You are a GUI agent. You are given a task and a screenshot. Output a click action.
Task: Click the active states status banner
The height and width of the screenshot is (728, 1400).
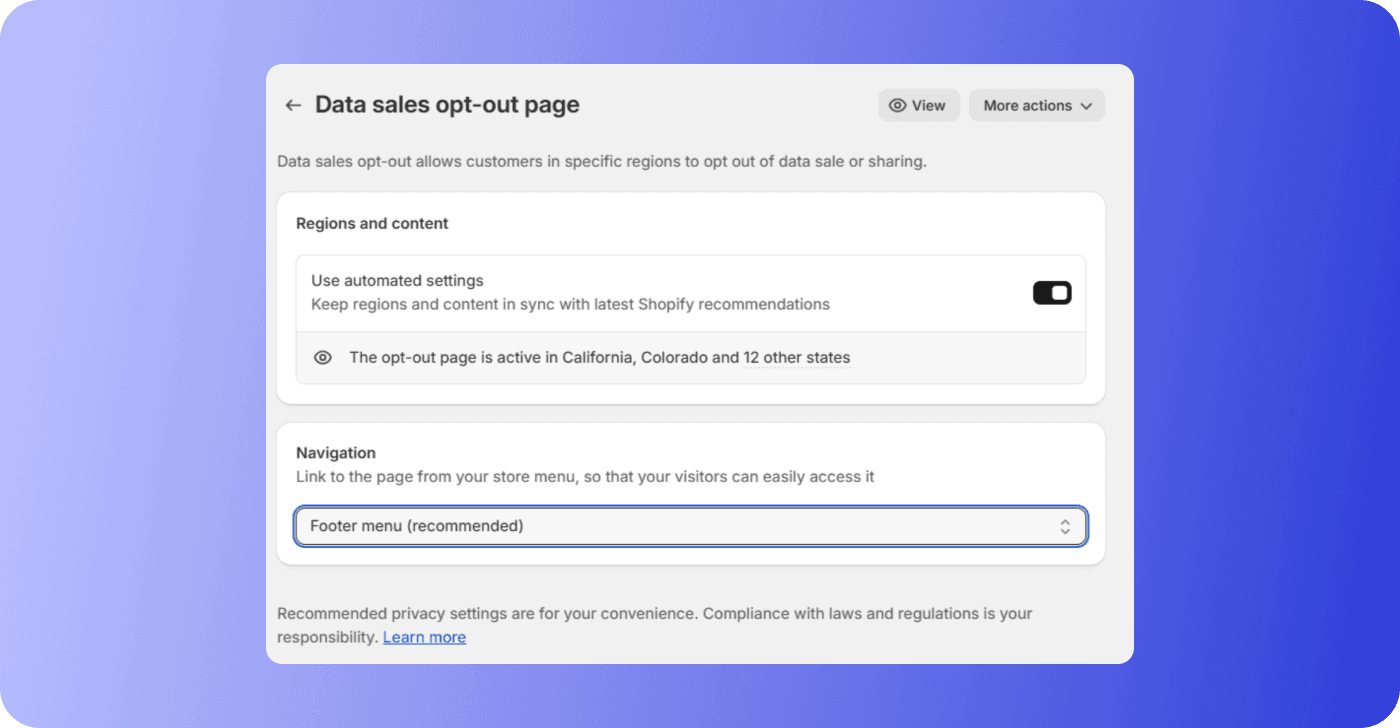pyautogui.click(x=690, y=357)
